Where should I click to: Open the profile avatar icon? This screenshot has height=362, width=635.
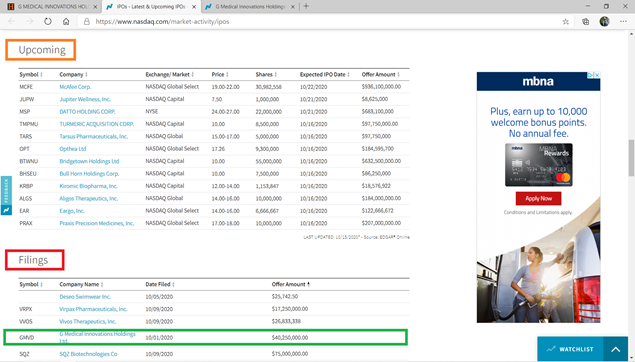pos(605,21)
